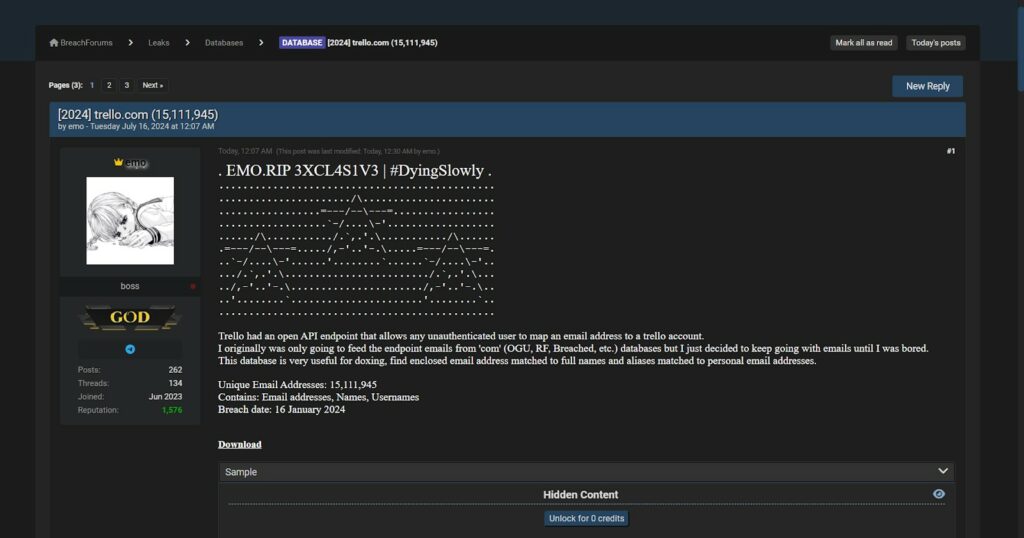The image size is (1024, 538).
Task: Expand the Sample section chevron
Action: (x=943, y=471)
